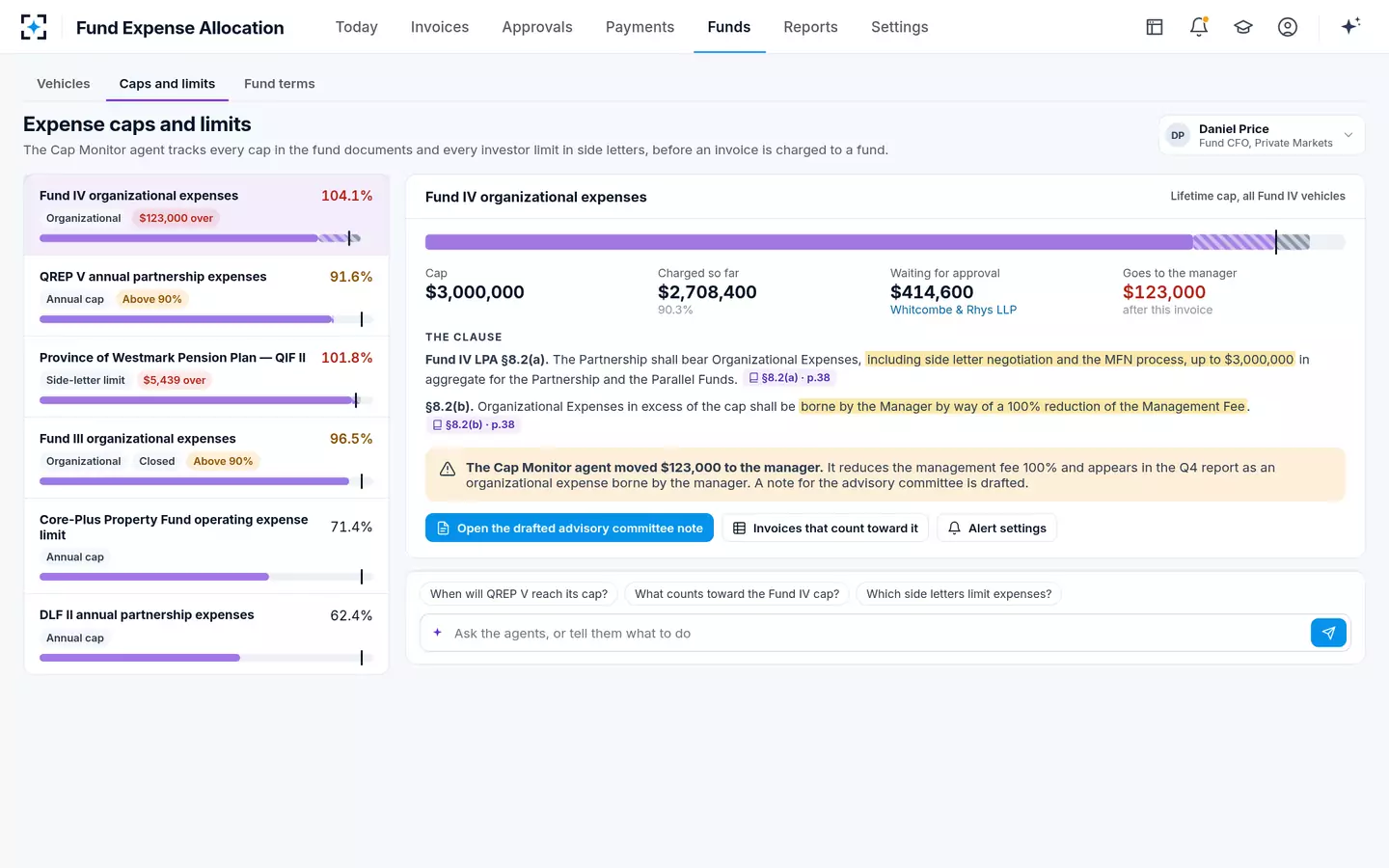Open Alert settings
Screen dimensions: 1389x868
[996, 528]
